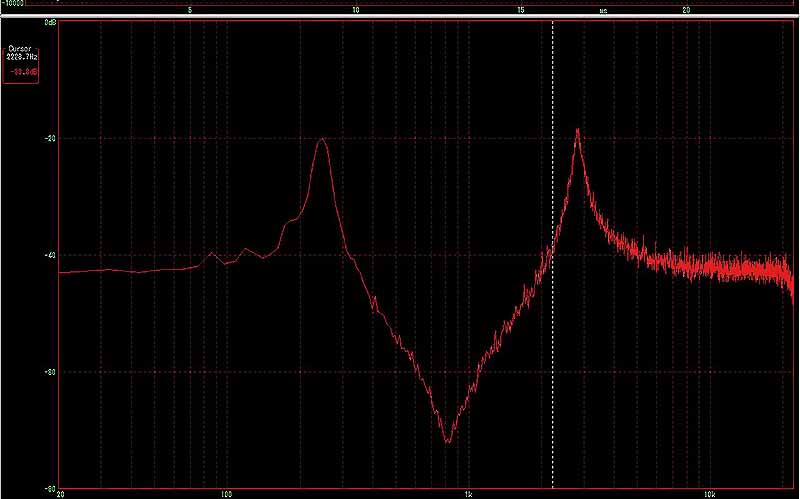Click the 10k frequency axis label
The image size is (800, 499).
point(709,493)
